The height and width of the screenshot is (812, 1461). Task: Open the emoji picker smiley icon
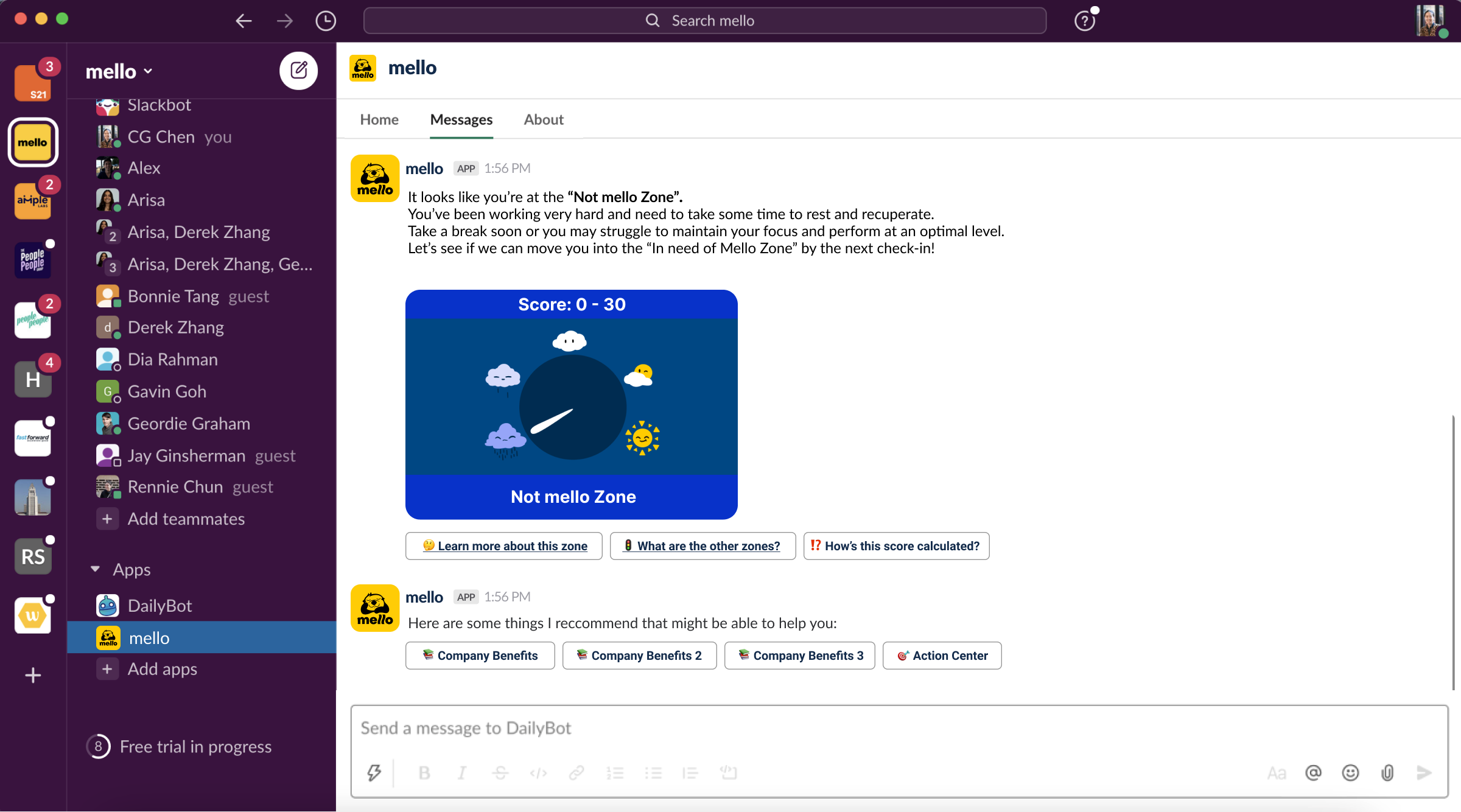pyautogui.click(x=1350, y=772)
